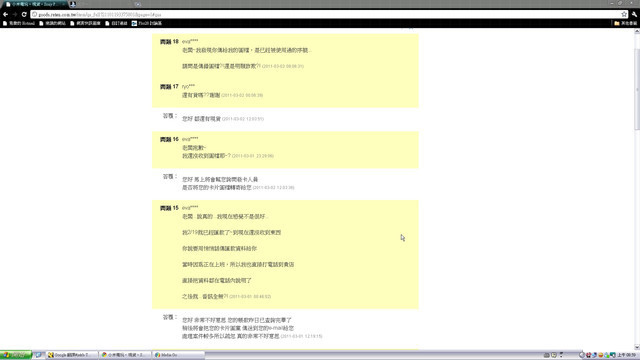The height and width of the screenshot is (360, 640).
Task: Open the Hotmail bookmark
Action: pos(19,23)
